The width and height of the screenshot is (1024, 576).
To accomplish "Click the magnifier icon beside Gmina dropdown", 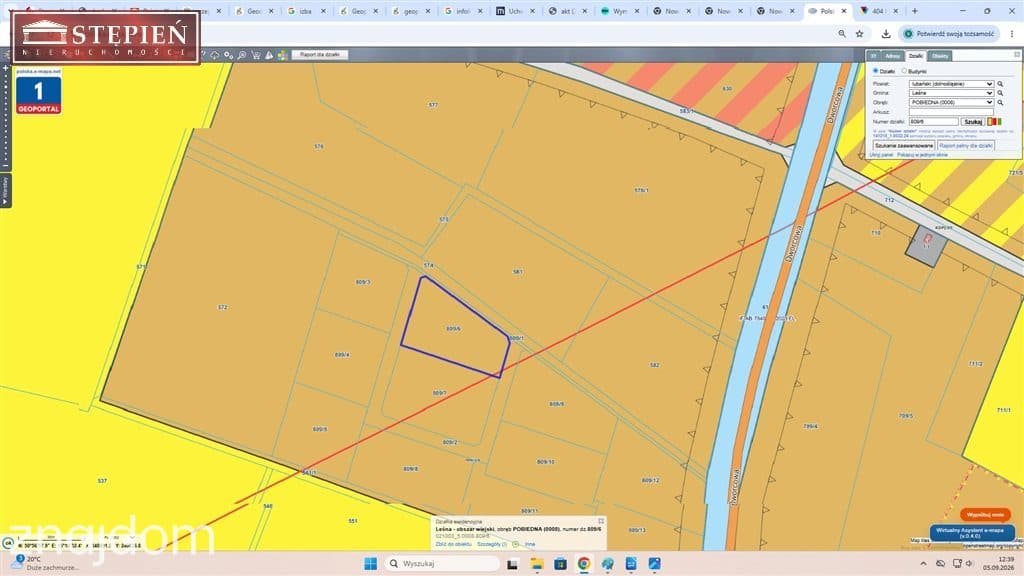I will (x=1000, y=93).
